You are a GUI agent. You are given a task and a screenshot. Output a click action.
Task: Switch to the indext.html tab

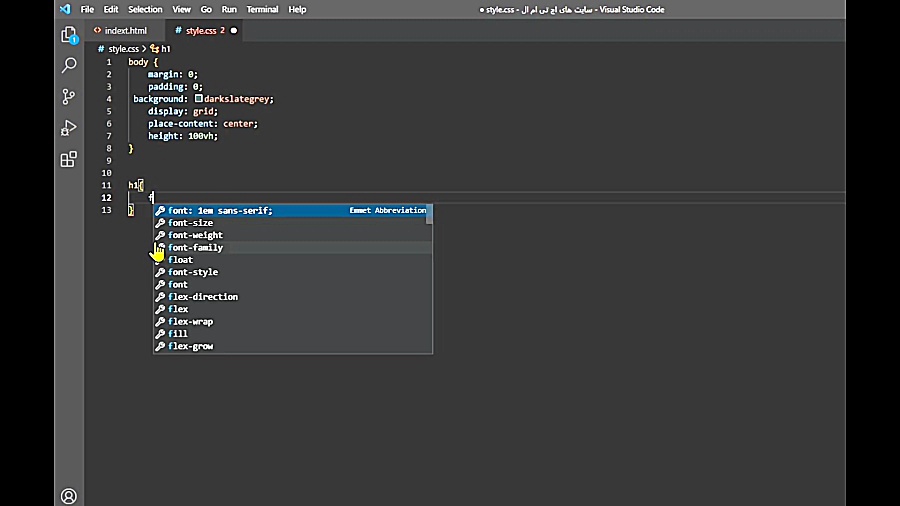click(x=125, y=30)
